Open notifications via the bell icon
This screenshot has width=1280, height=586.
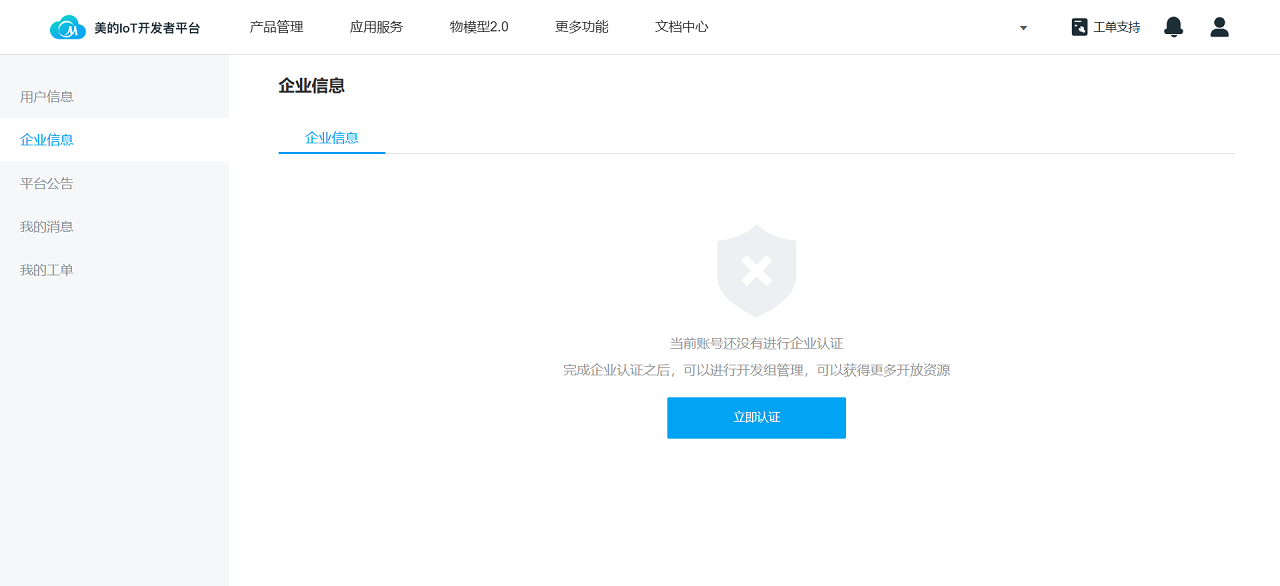tap(1173, 27)
